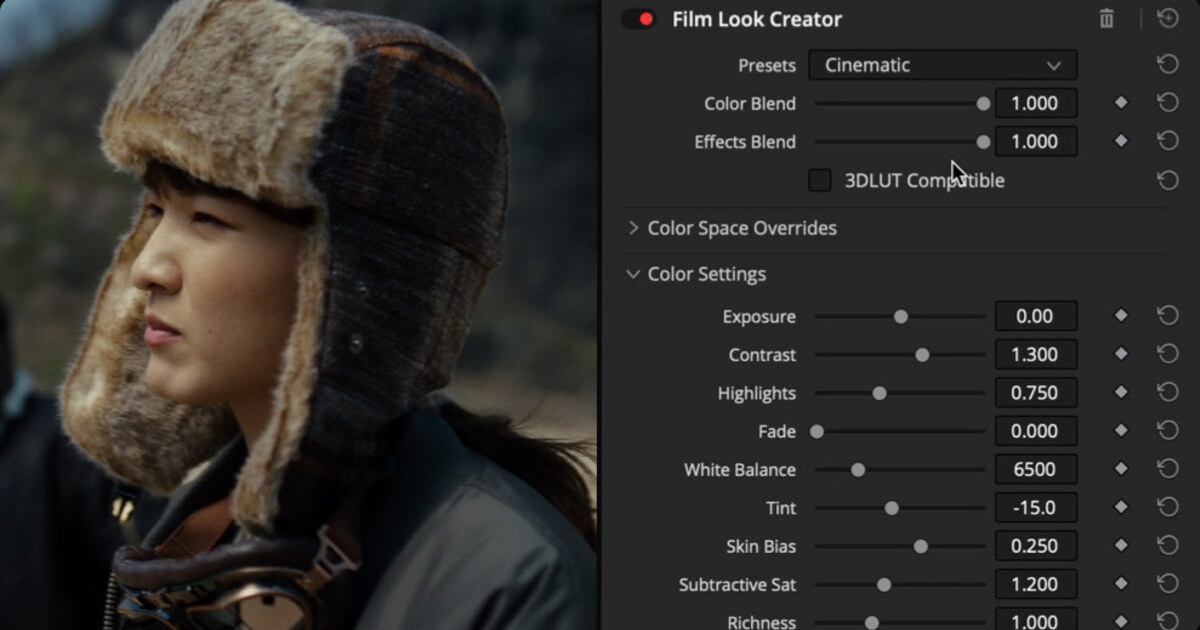
Task: Reset the Presets selection with its reset arrow
Action: coord(1167,63)
